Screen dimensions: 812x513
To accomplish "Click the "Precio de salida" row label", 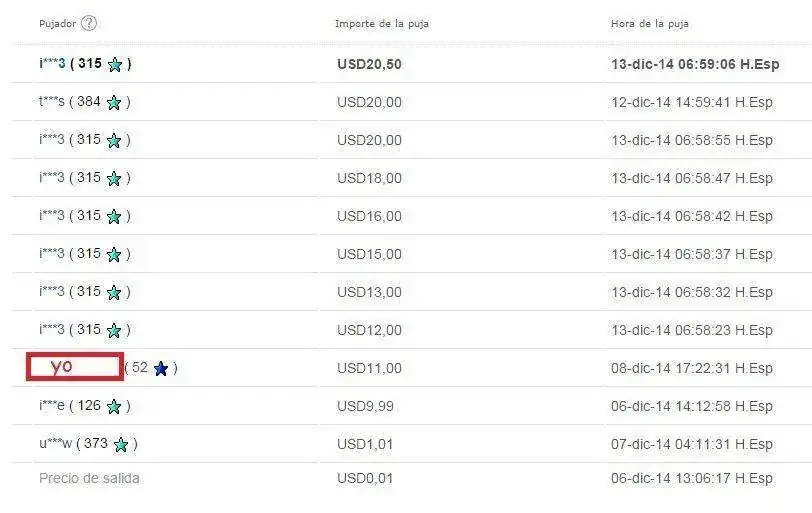I will [89, 478].
